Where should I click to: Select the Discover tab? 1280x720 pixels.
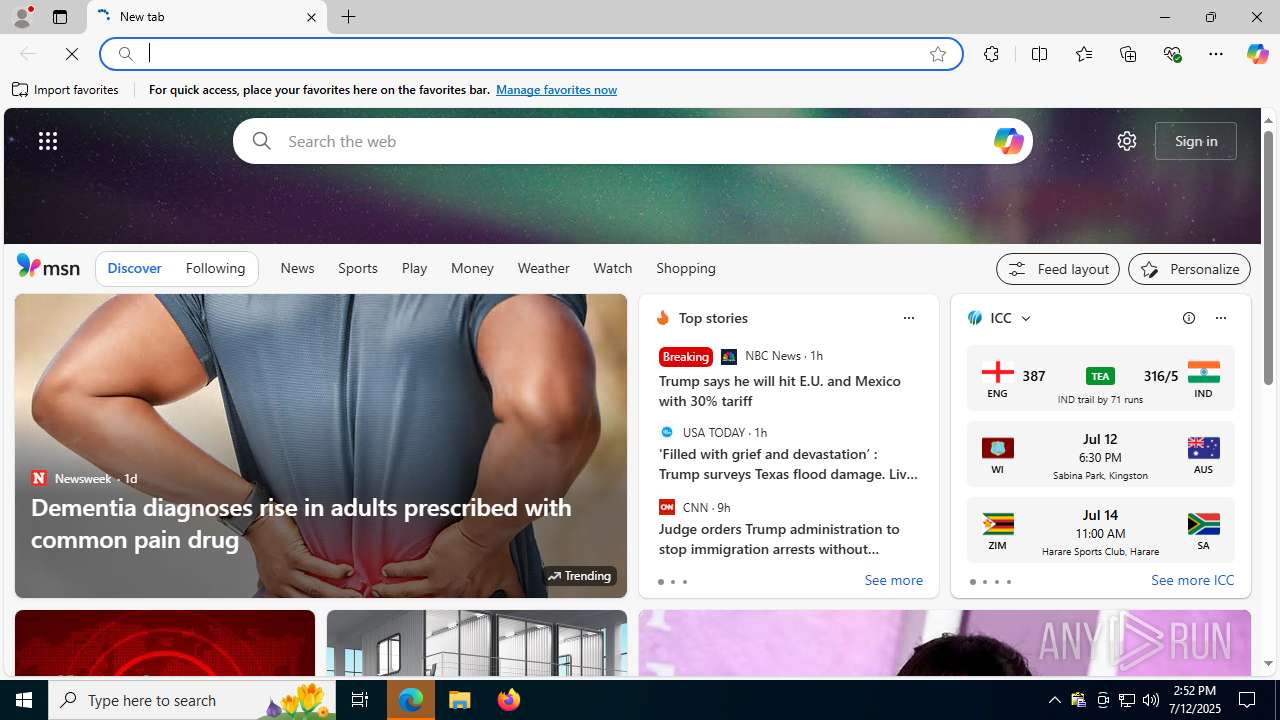pyautogui.click(x=134, y=268)
